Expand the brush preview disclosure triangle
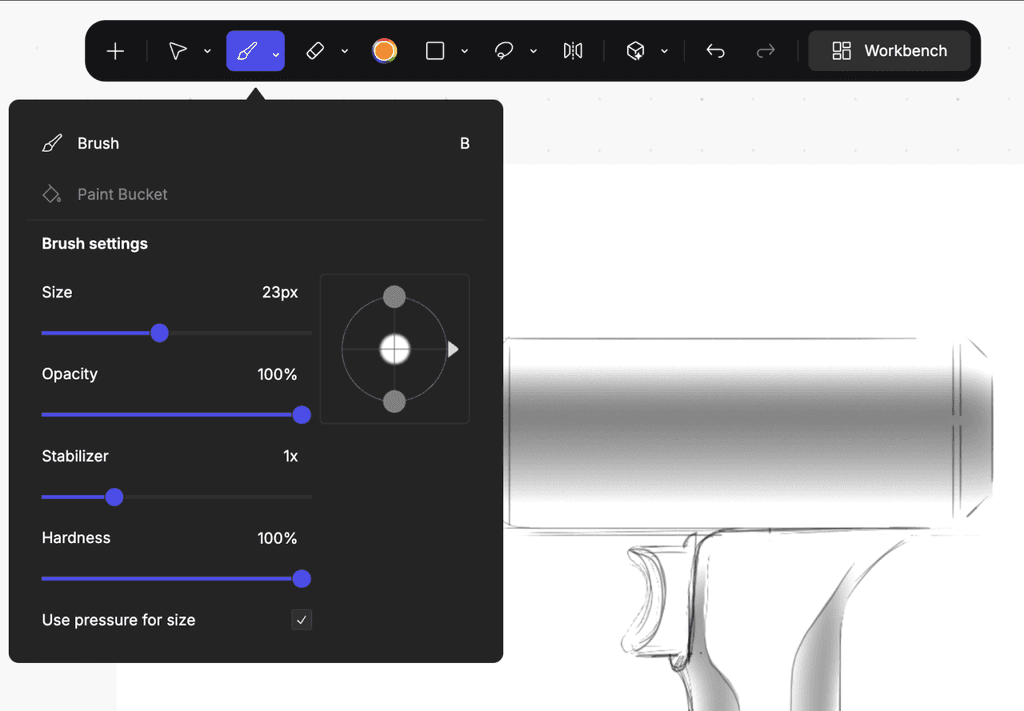This screenshot has width=1024, height=711. coord(453,349)
